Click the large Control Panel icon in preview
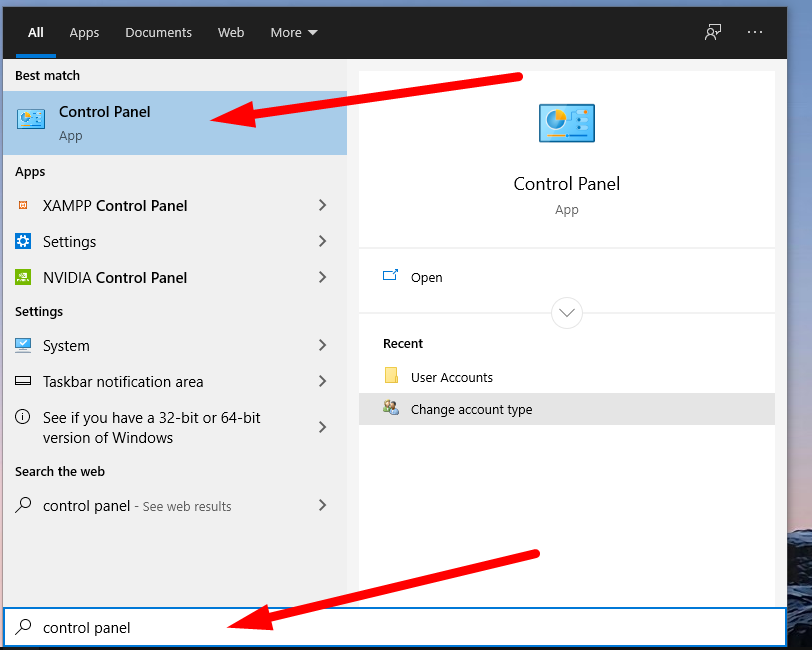 click(x=567, y=123)
